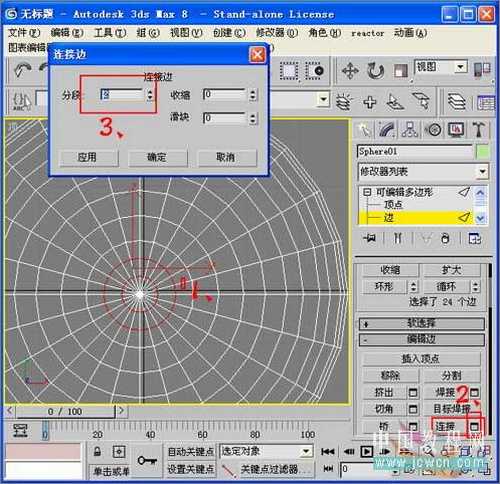
Task: Click the Use Pivot Point Center icon
Action: click(482, 69)
